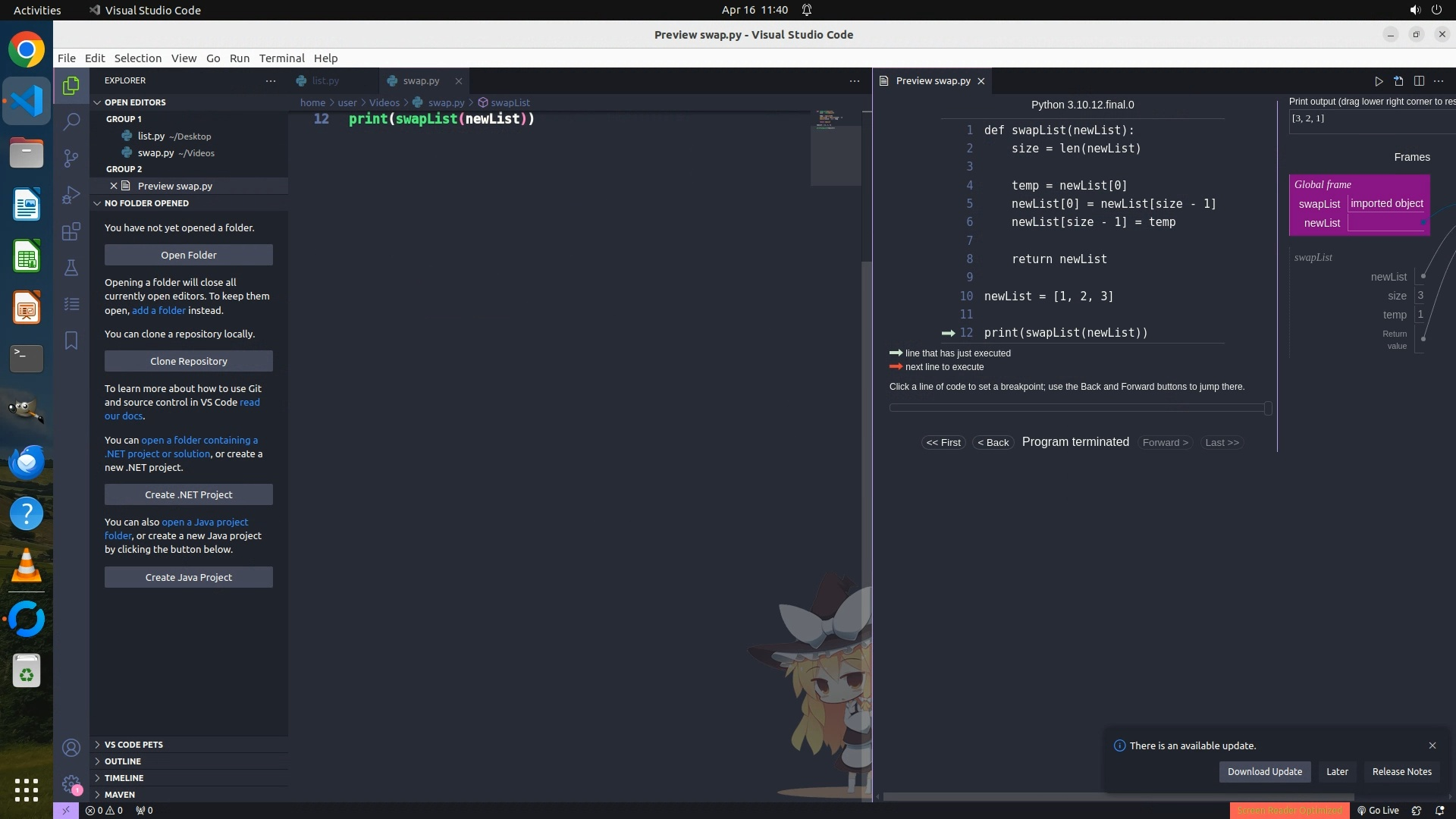Toggle Screen Reader Optimized status item
1456x819 pixels.
(1289, 810)
